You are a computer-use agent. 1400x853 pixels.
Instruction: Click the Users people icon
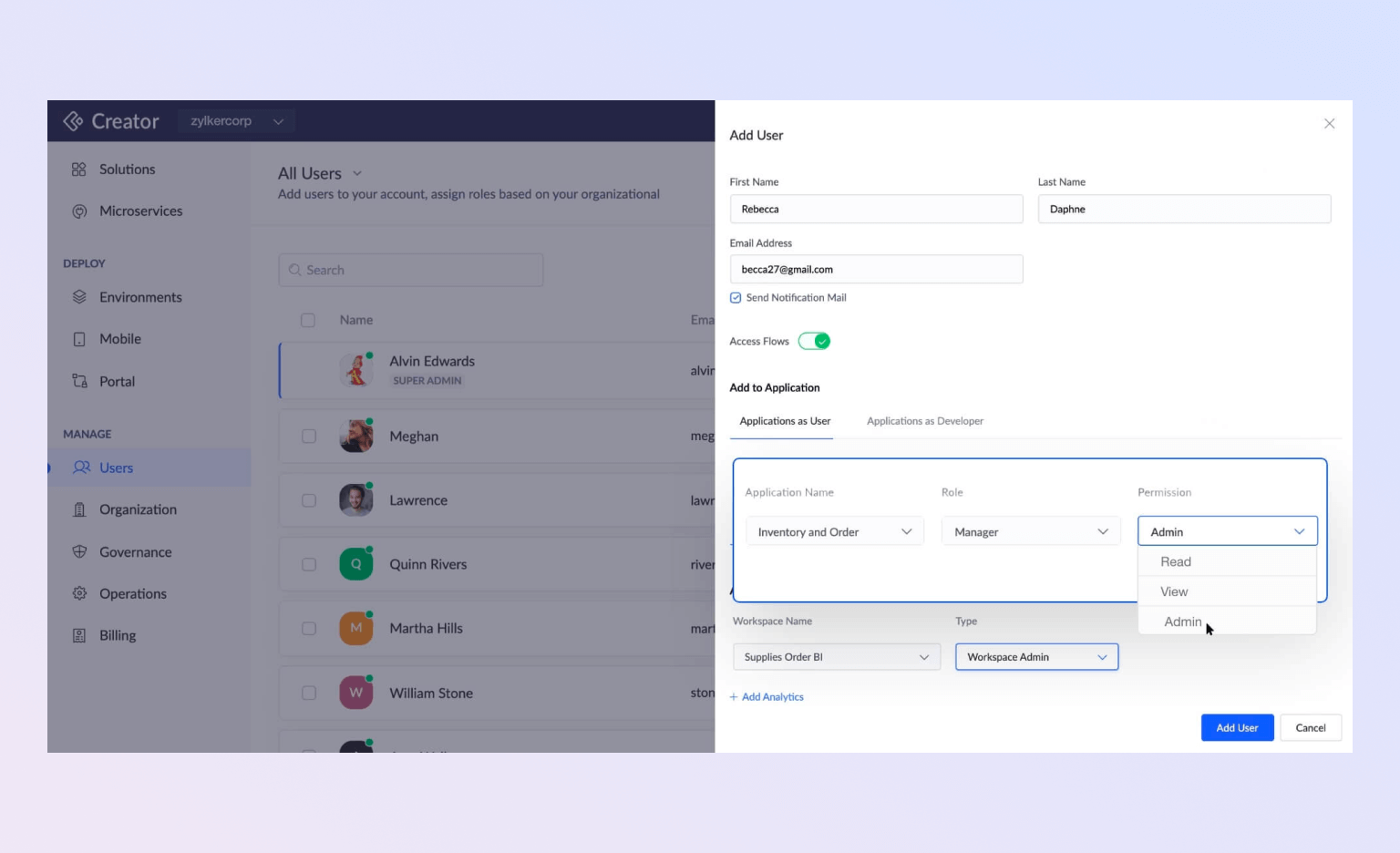tap(81, 468)
